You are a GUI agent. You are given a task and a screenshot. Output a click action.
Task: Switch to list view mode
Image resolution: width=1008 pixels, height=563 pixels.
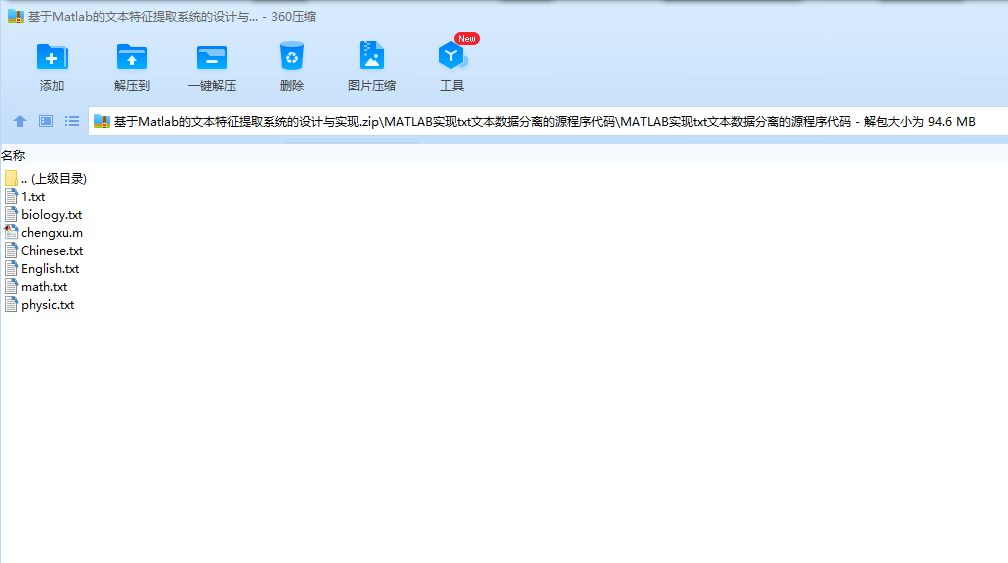pos(71,121)
